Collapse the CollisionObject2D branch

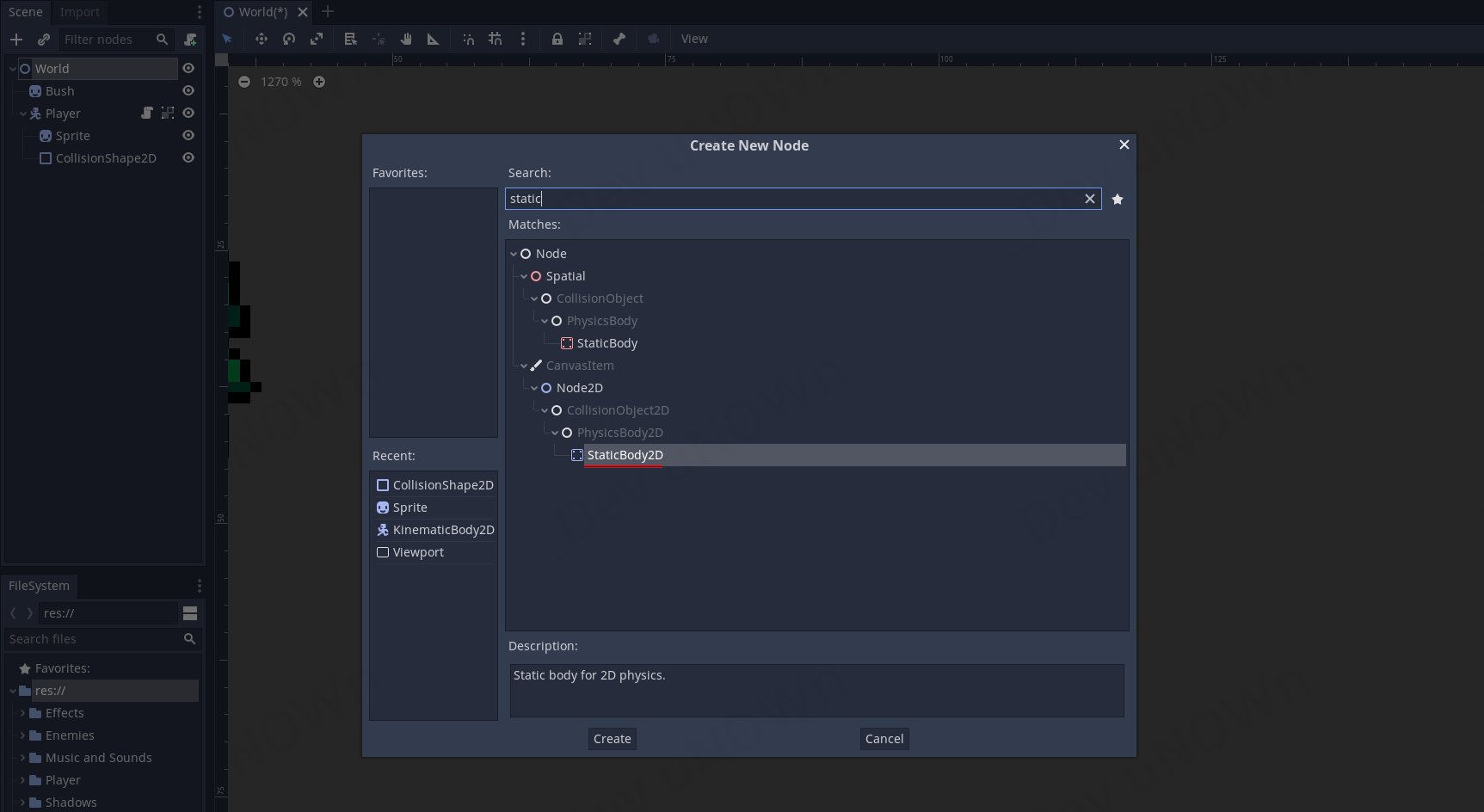click(545, 410)
